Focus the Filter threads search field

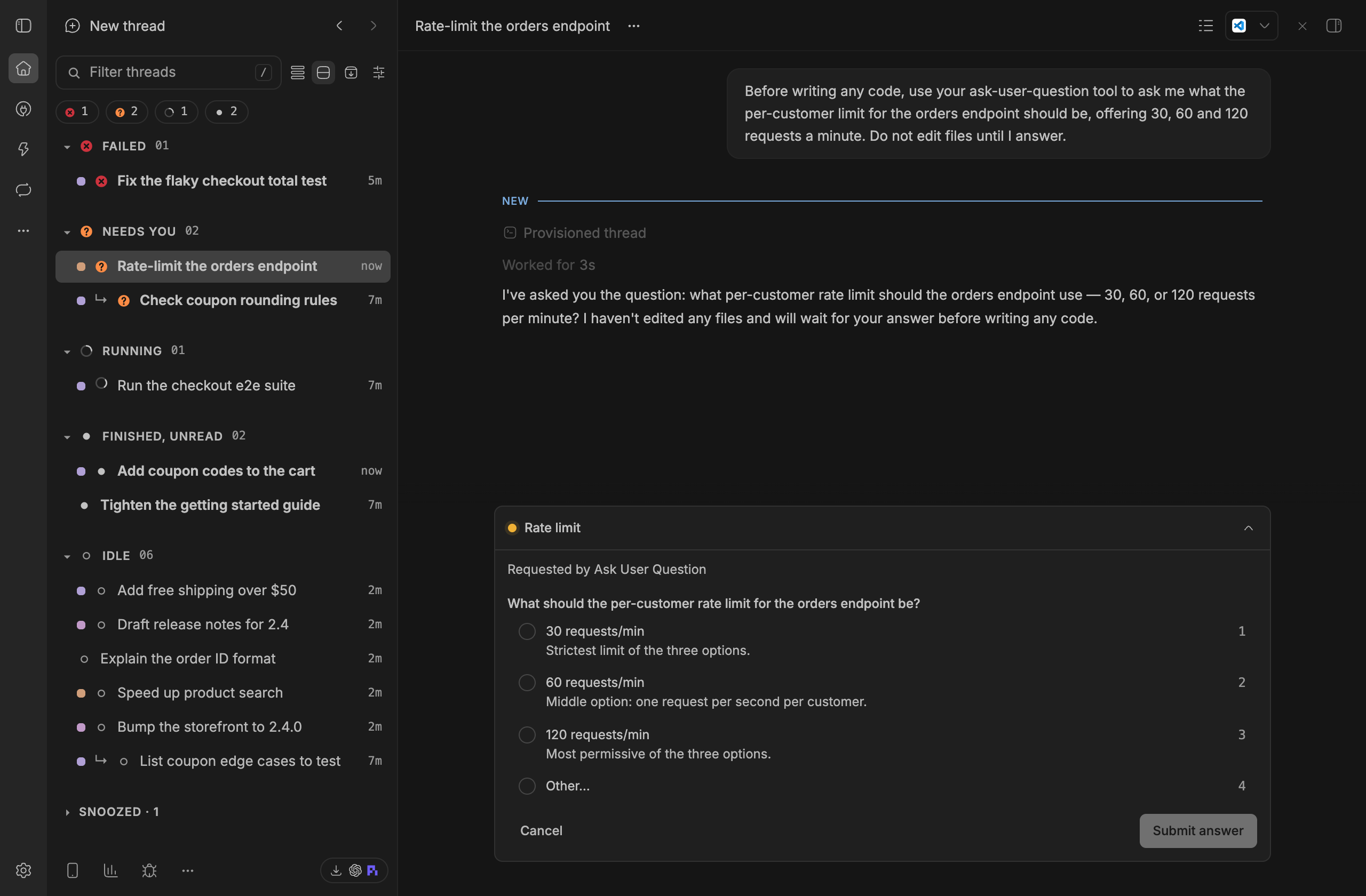pos(168,73)
